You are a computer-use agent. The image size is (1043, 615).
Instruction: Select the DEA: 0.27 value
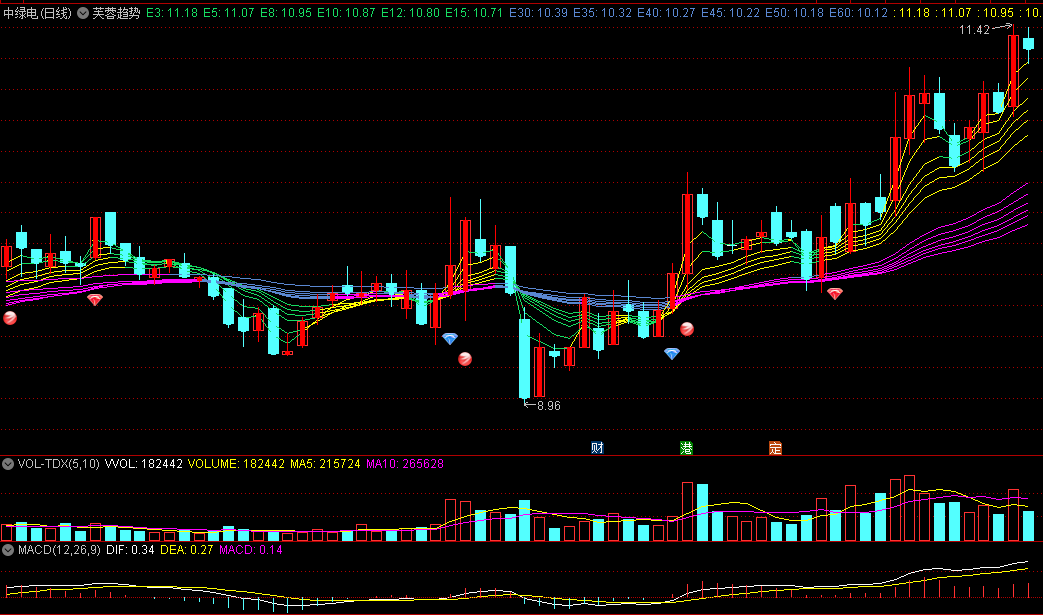pyautogui.click(x=187, y=550)
